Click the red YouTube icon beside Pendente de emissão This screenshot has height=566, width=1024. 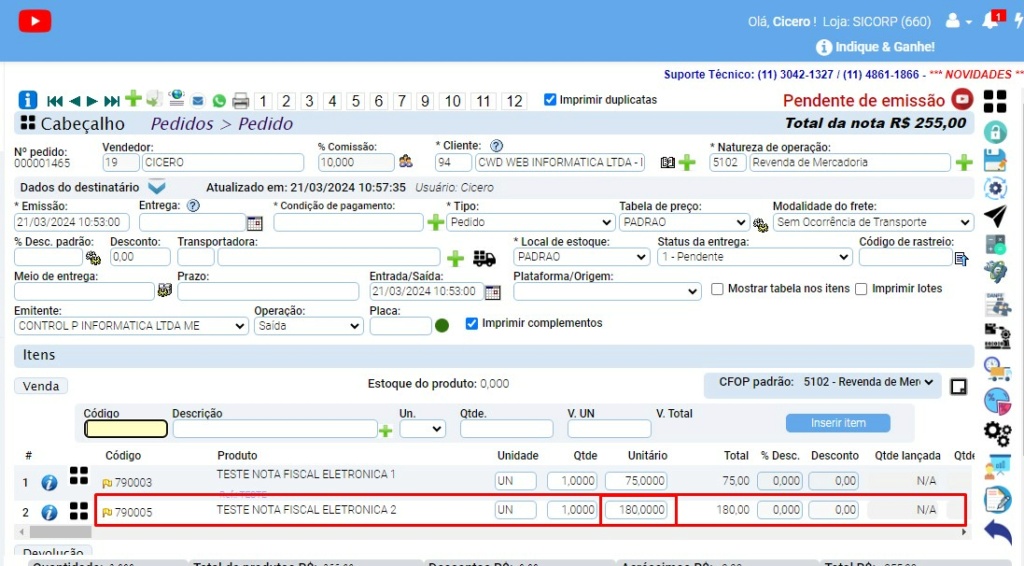(962, 99)
